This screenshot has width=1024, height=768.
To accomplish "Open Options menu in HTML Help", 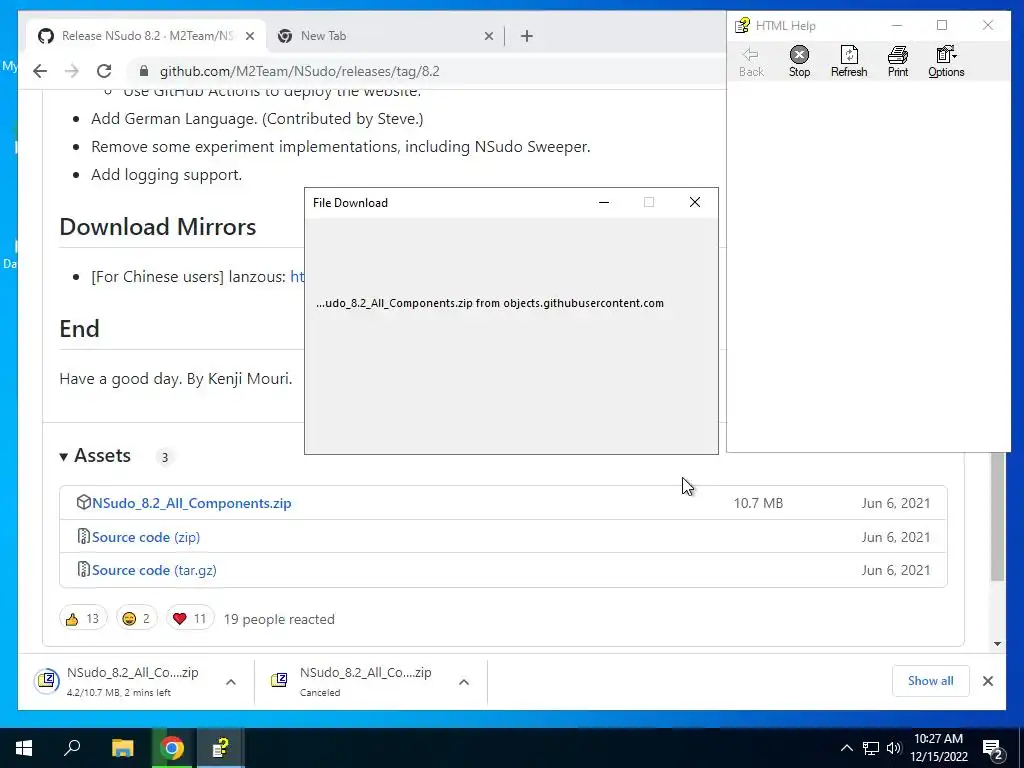I will pyautogui.click(x=946, y=62).
